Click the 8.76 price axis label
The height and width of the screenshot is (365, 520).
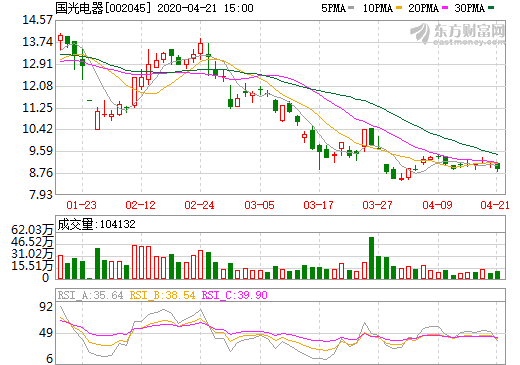[41, 173]
